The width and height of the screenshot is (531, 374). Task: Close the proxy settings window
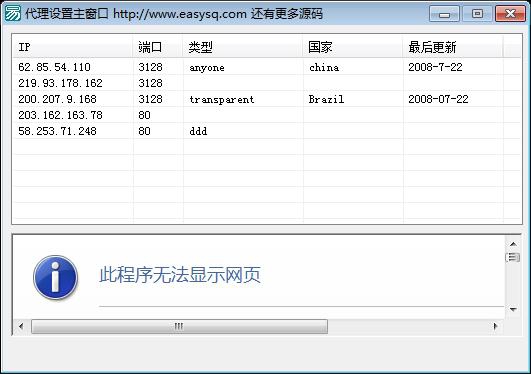pyautogui.click(x=510, y=14)
